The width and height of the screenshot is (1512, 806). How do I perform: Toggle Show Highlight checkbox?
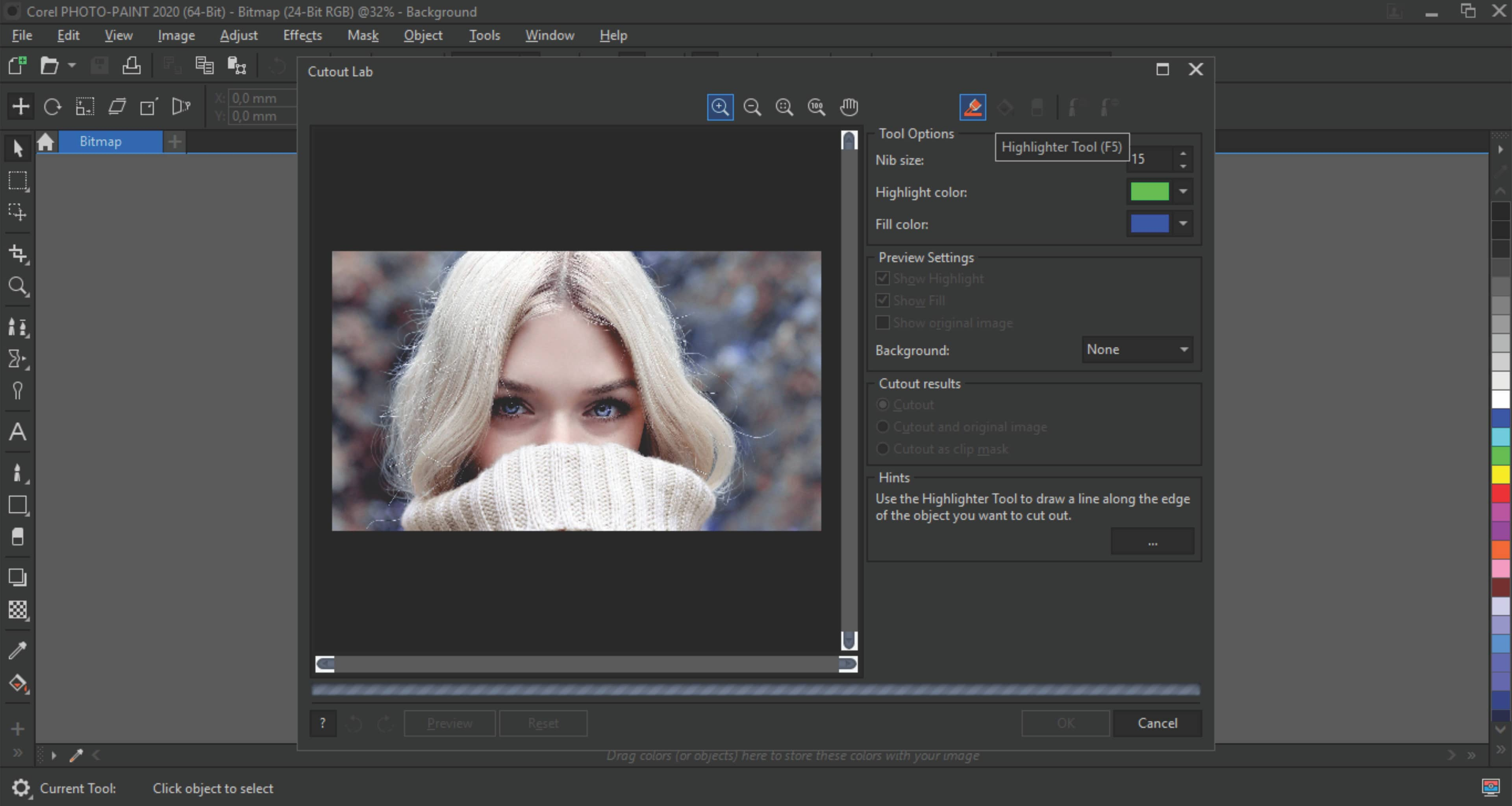(x=883, y=278)
